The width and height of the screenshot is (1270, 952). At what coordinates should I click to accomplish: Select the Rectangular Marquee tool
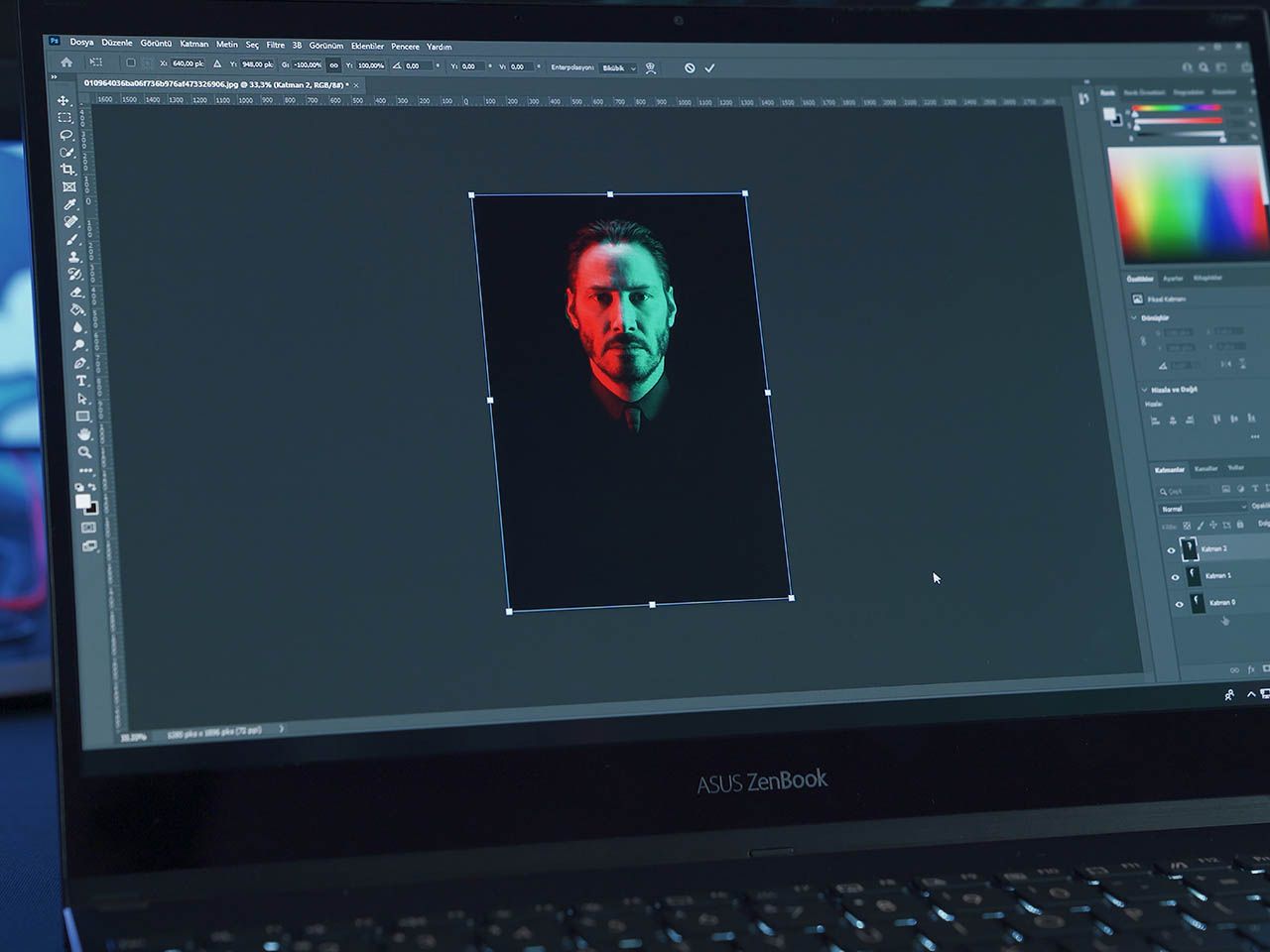pos(65,118)
